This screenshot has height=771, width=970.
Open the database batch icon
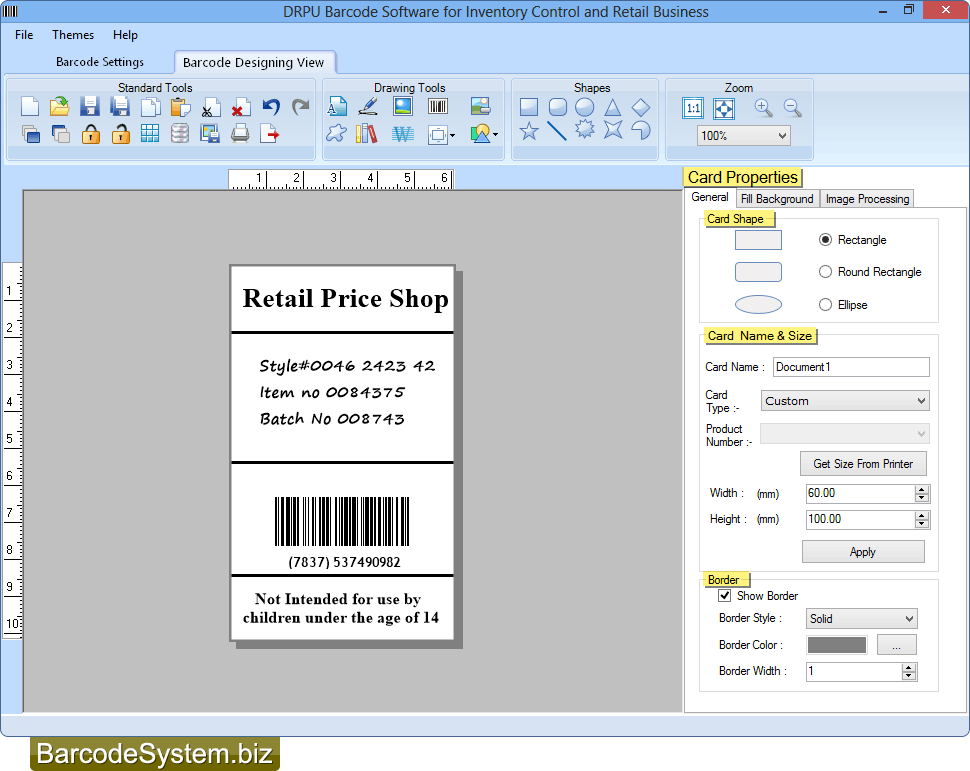tap(180, 134)
